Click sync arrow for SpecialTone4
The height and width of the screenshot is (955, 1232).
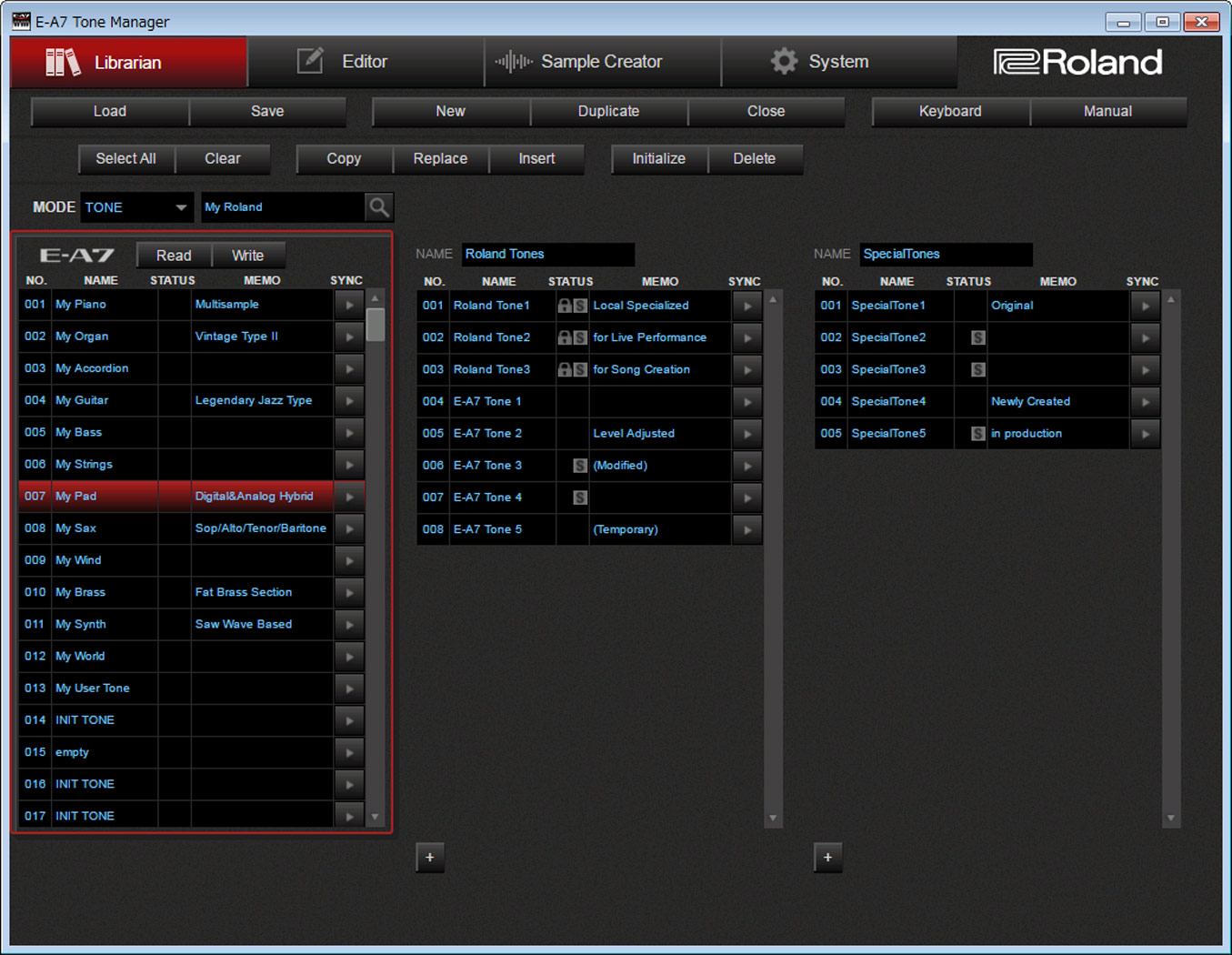click(x=1146, y=401)
